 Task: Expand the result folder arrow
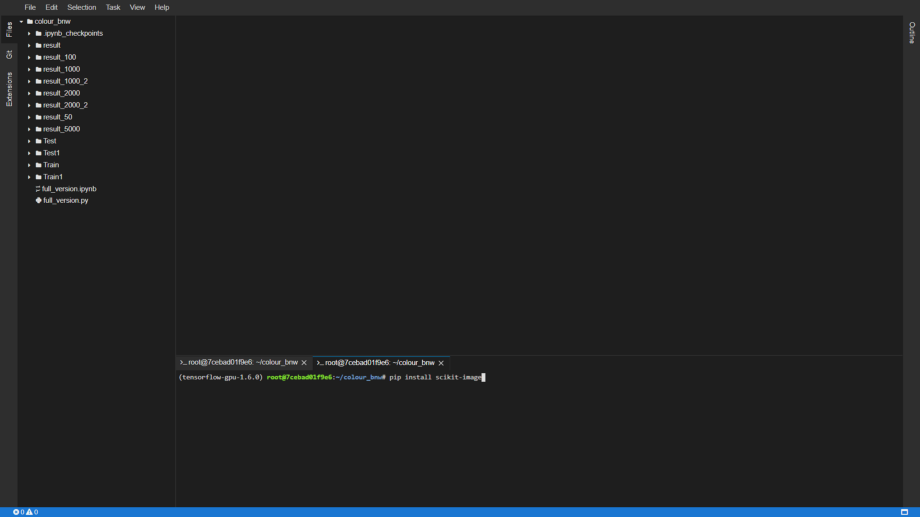click(29, 45)
